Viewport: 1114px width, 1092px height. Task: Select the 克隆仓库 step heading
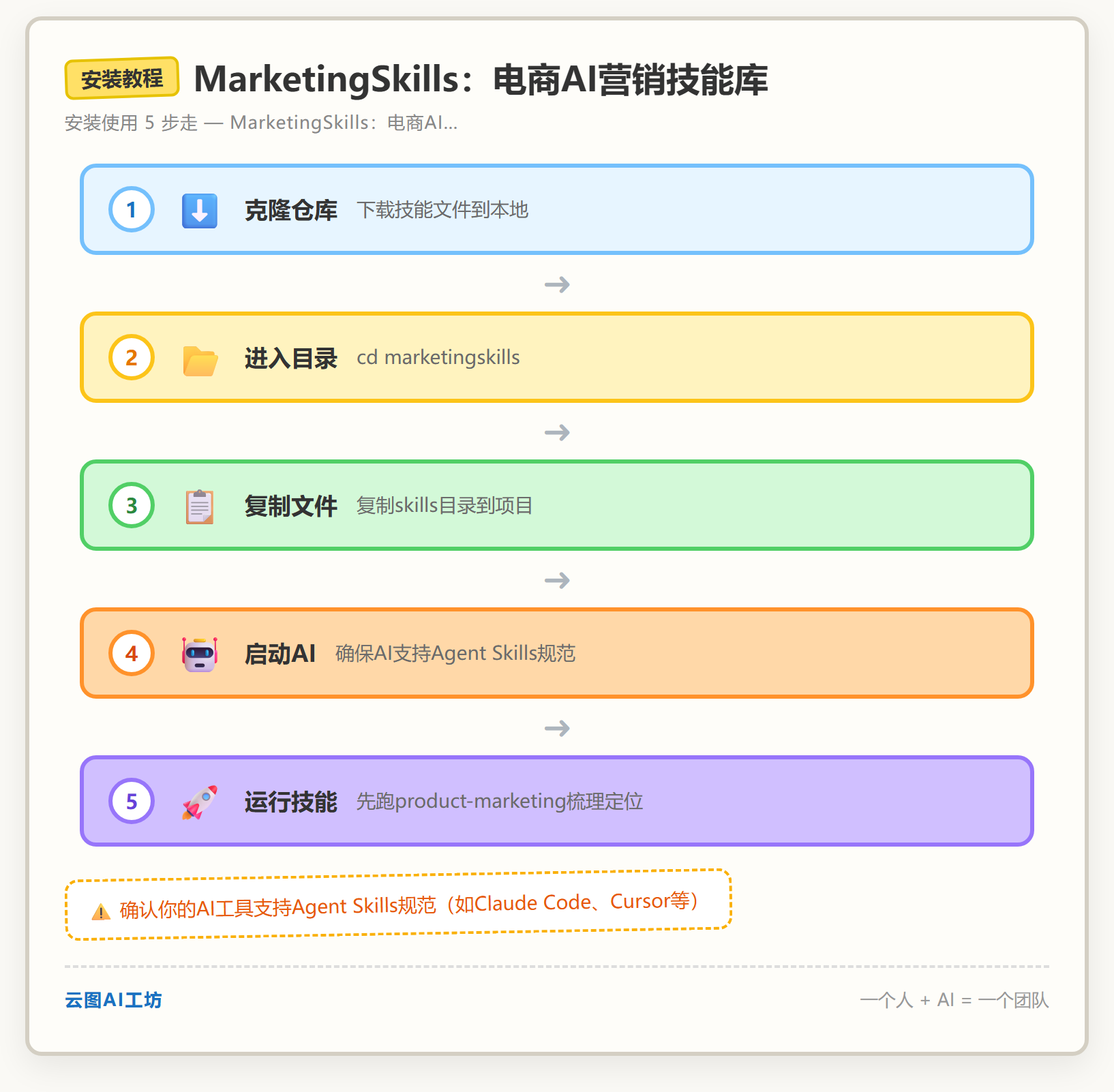point(291,210)
